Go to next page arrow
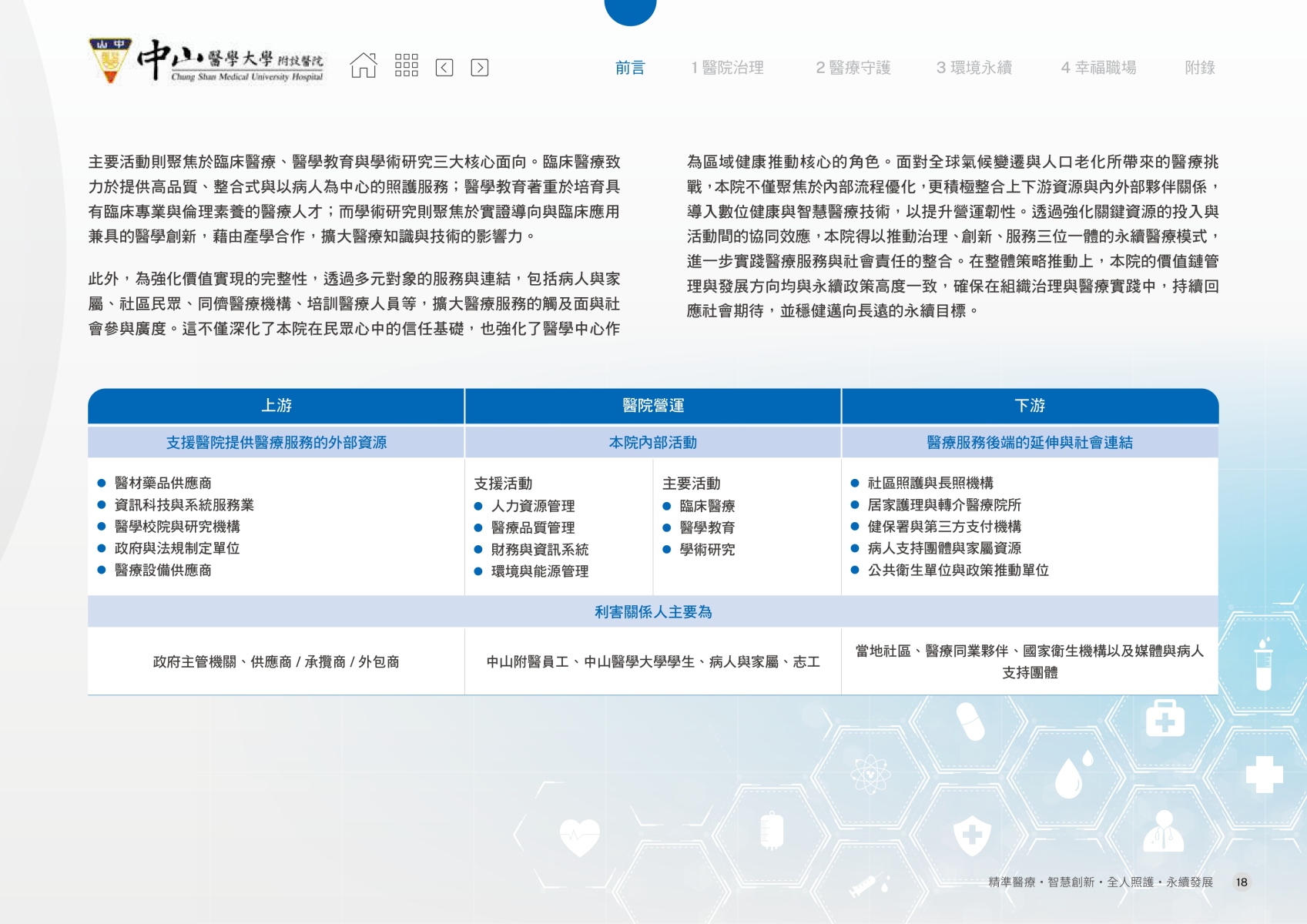1307x924 pixels. pyautogui.click(x=479, y=68)
